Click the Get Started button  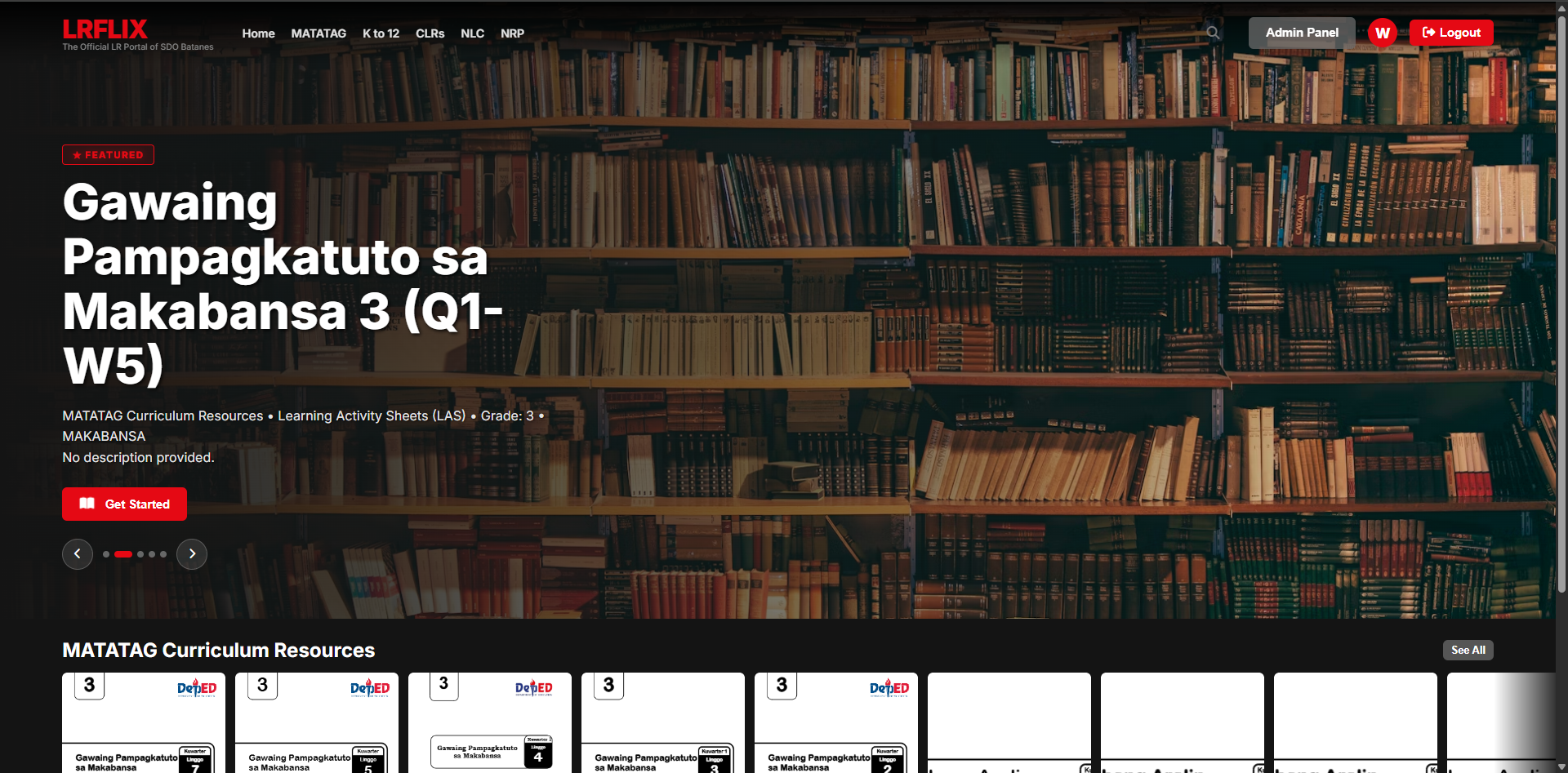[x=124, y=504]
